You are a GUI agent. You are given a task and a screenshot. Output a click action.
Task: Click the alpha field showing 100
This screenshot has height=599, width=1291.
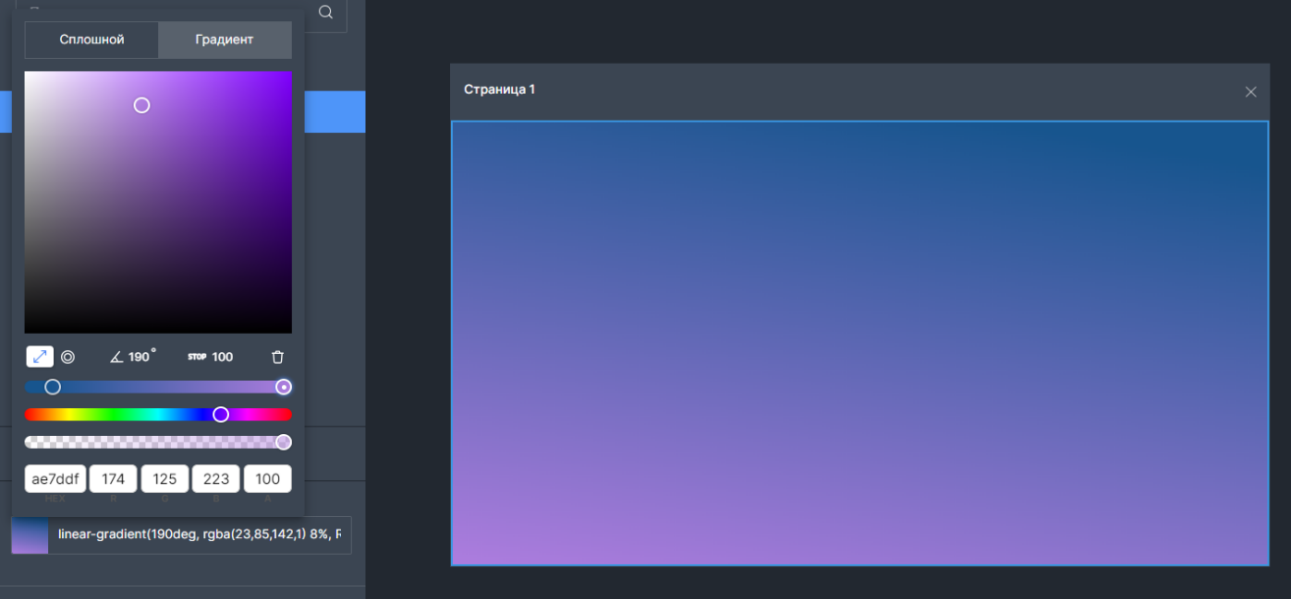pyautogui.click(x=268, y=479)
